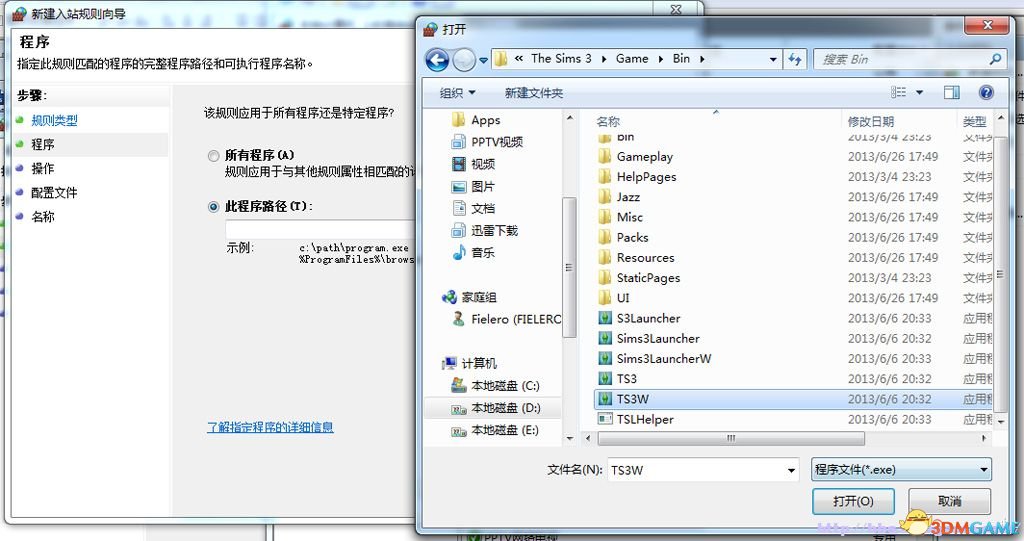Open 了解指定程序的详细信息 link
This screenshot has width=1024, height=541.
coord(270,427)
